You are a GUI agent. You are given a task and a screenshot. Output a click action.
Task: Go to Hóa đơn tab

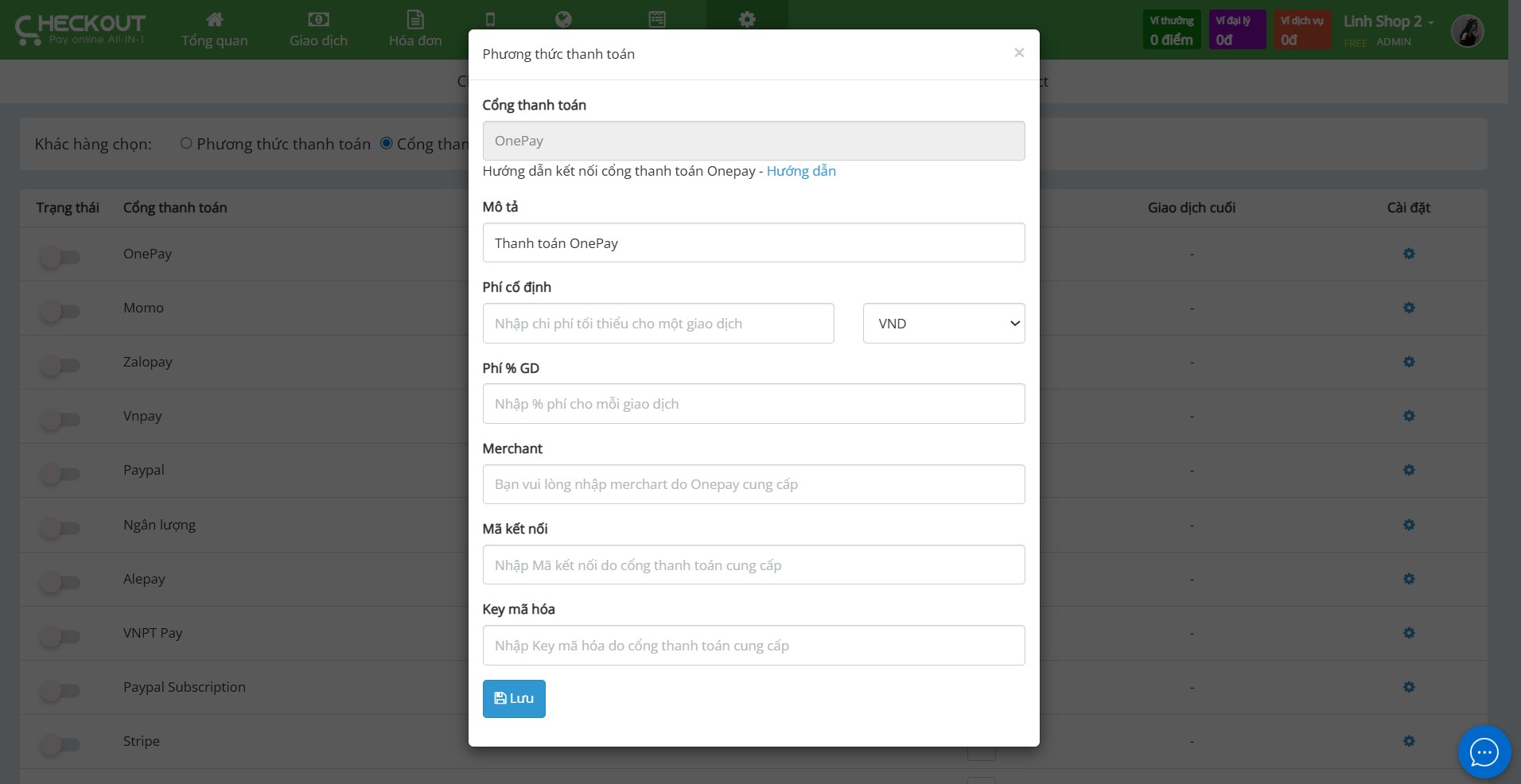point(415,30)
